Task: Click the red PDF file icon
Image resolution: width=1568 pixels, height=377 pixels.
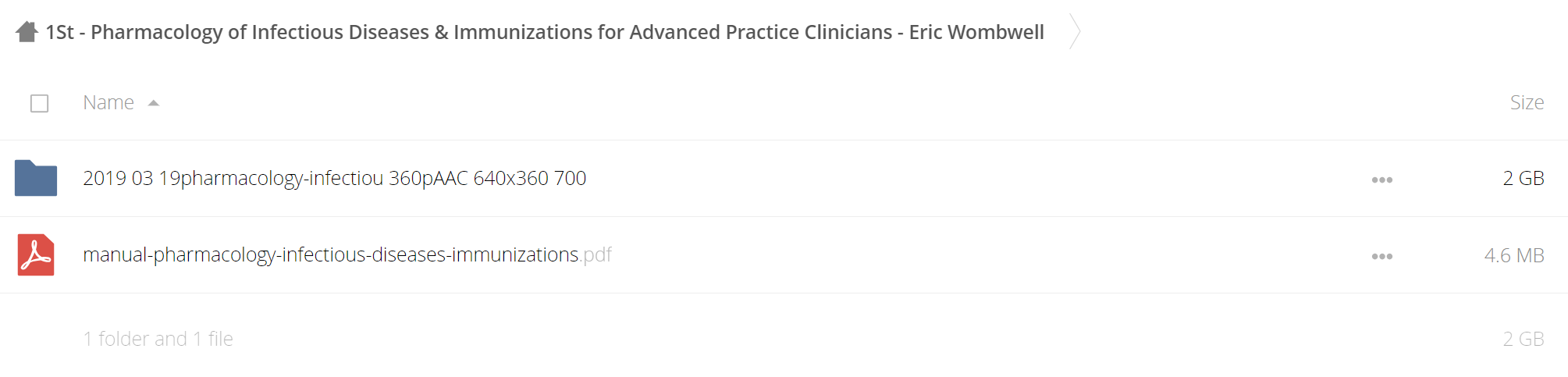Action: click(36, 254)
